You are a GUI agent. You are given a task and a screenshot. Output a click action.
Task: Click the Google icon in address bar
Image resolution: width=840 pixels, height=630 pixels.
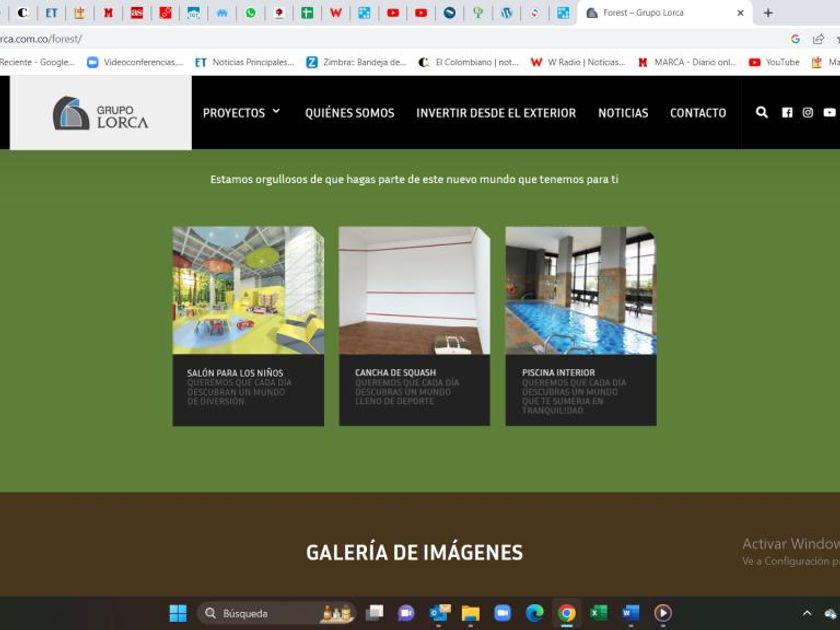pos(795,39)
